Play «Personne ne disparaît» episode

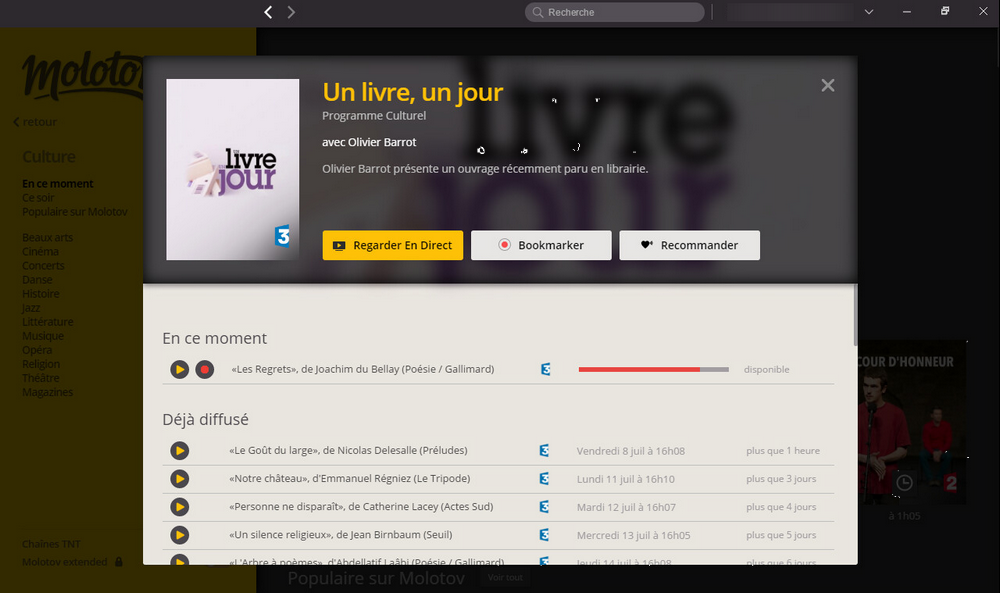click(179, 507)
